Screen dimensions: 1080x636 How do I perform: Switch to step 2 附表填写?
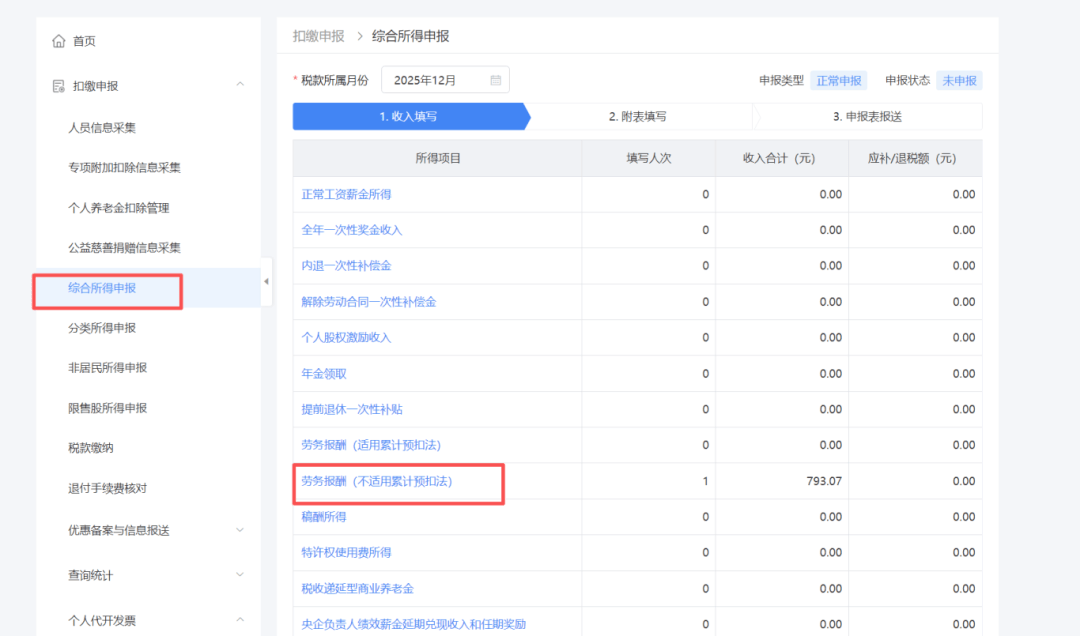tap(637, 117)
